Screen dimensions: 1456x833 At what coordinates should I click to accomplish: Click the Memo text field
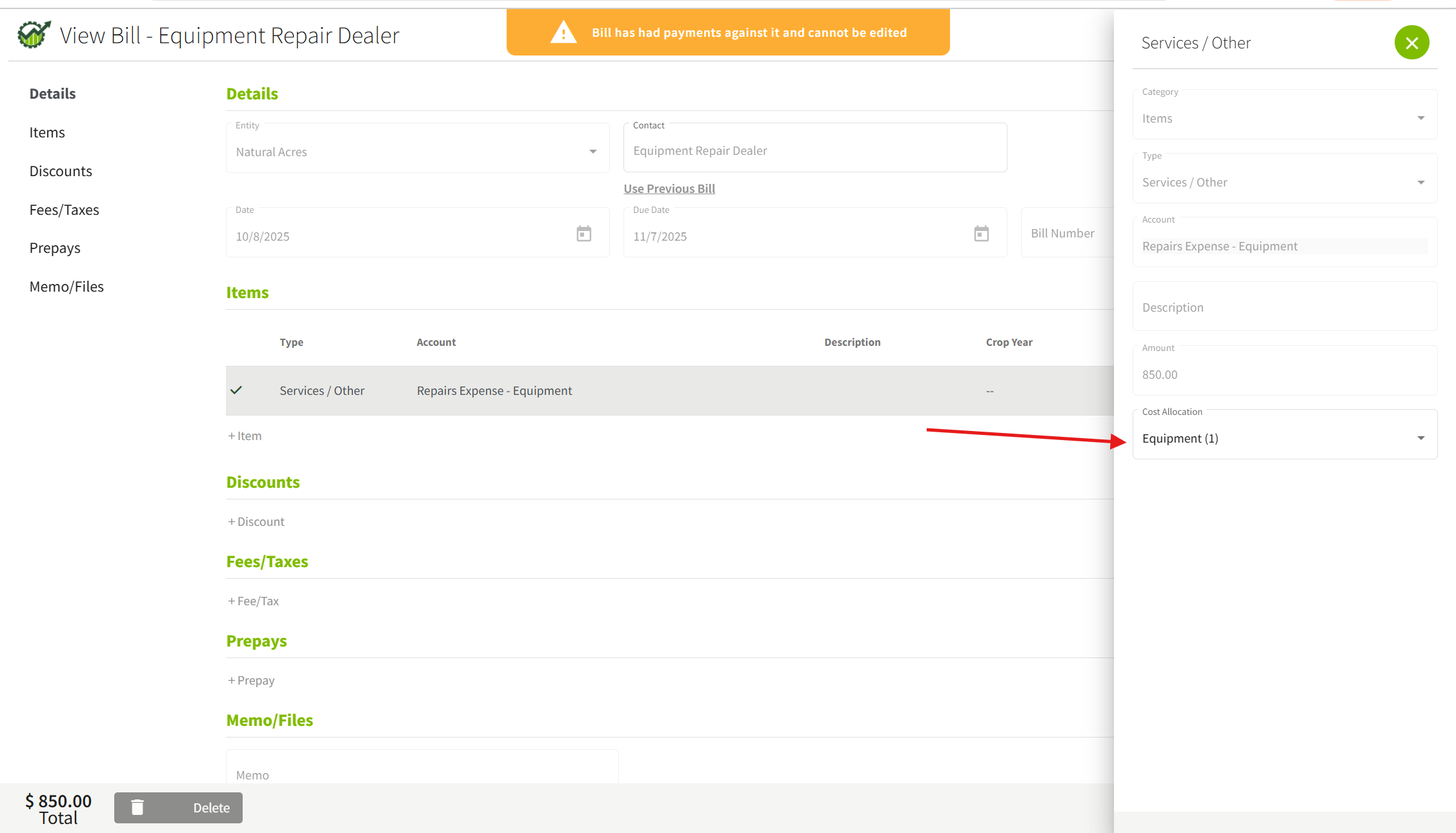(422, 772)
